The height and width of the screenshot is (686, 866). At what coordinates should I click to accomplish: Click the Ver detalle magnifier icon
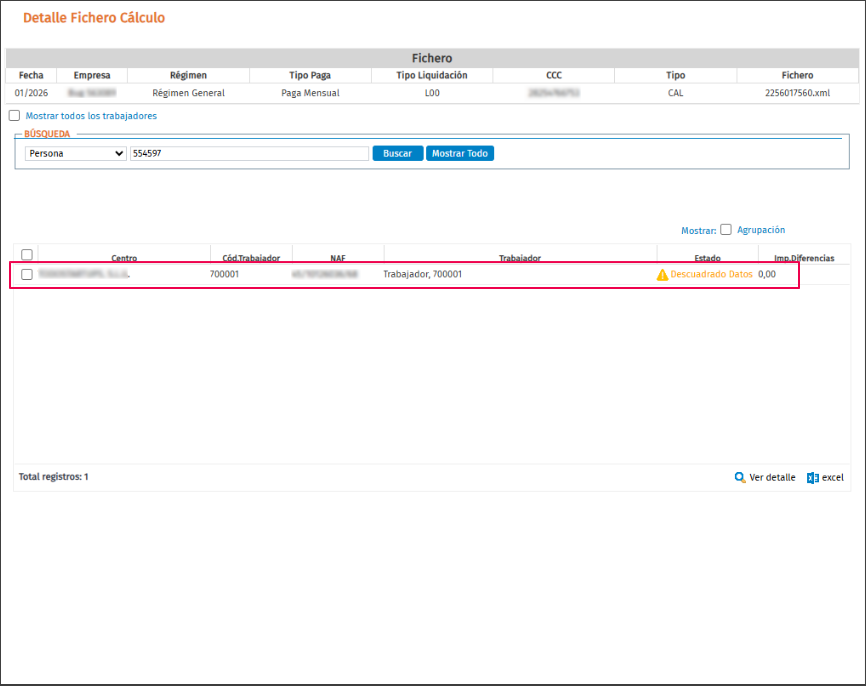tap(740, 478)
